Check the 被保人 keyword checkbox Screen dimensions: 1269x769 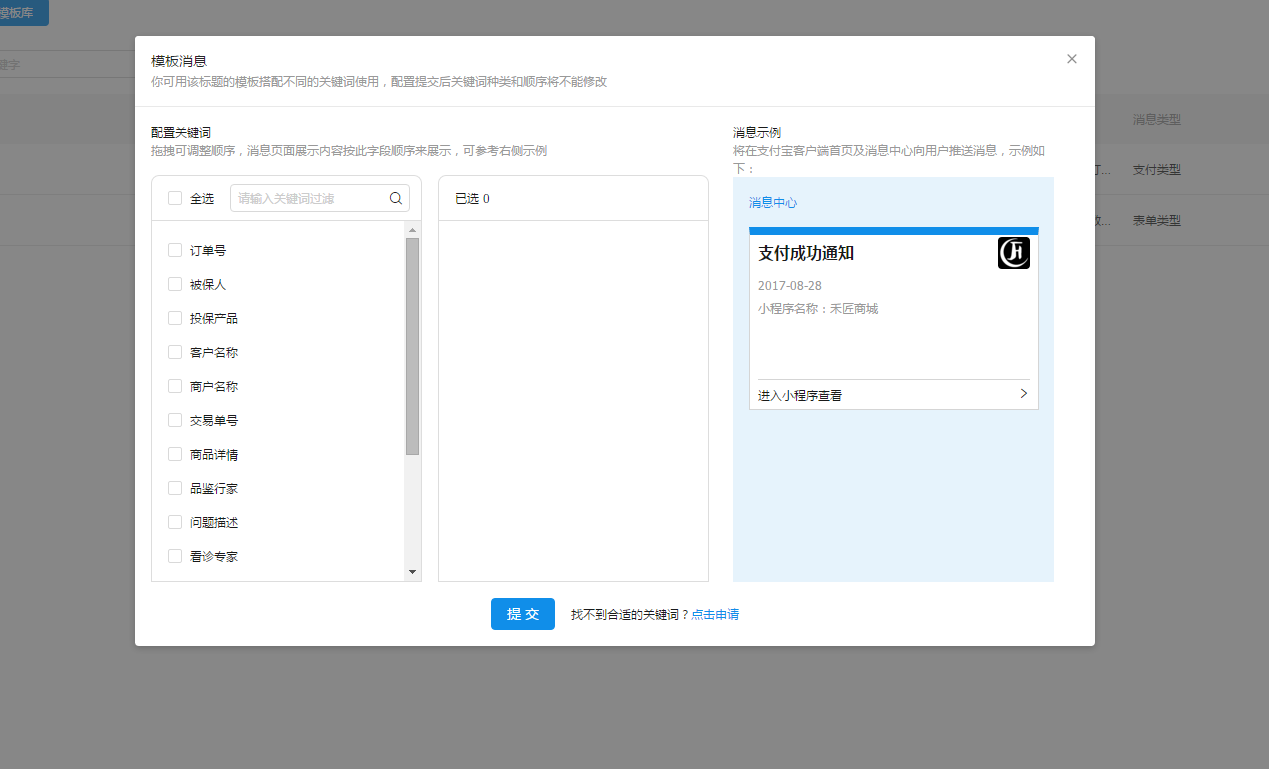[175, 284]
